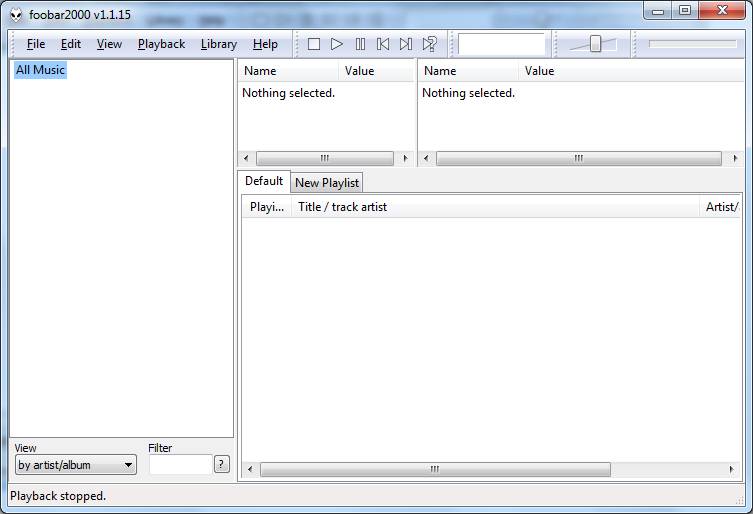
Task: Click left arrow of left properties panel scrollbar
Action: 246,158
